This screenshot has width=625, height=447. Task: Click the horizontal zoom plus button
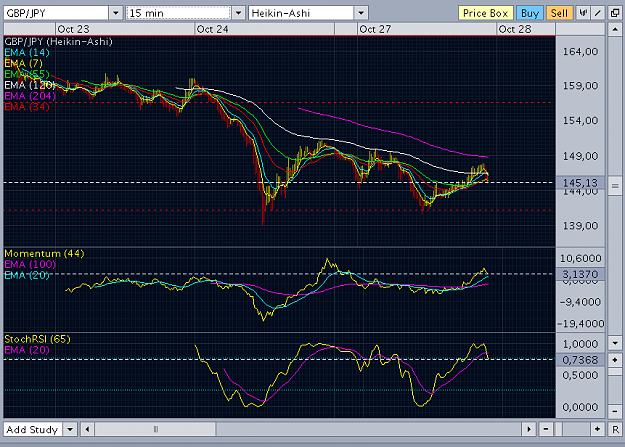597,429
